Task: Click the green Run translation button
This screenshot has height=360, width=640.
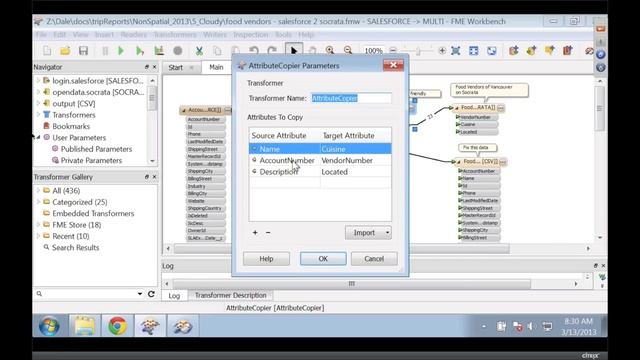Action: tap(121, 51)
